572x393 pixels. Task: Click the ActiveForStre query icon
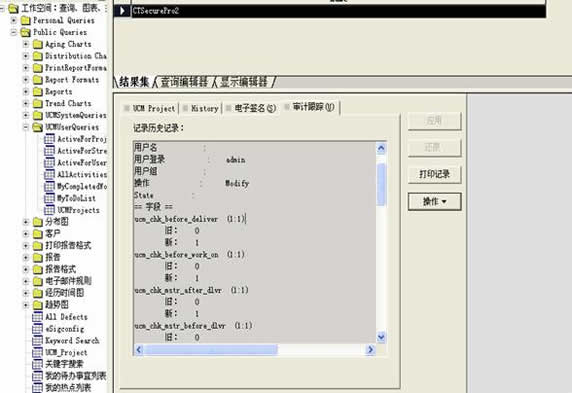coord(49,151)
